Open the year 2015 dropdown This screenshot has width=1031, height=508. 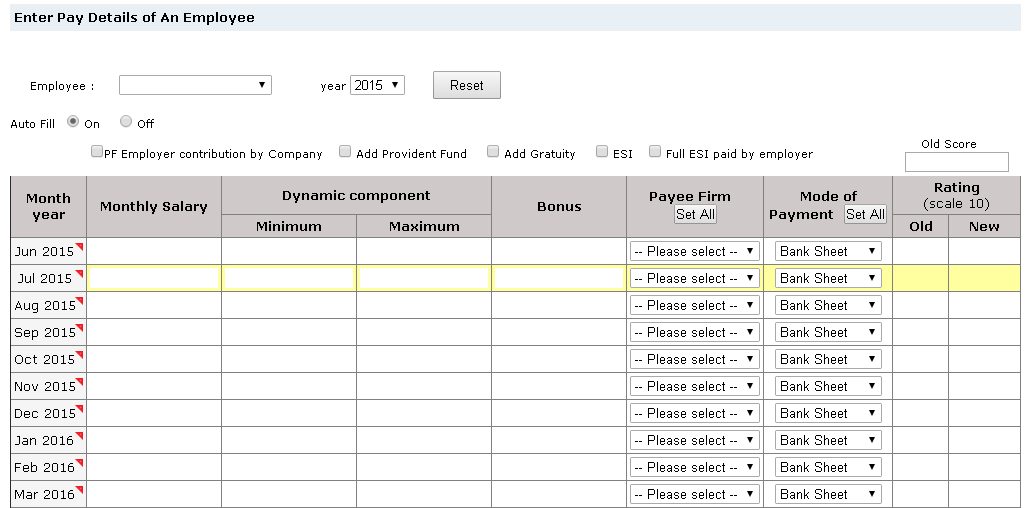(377, 86)
